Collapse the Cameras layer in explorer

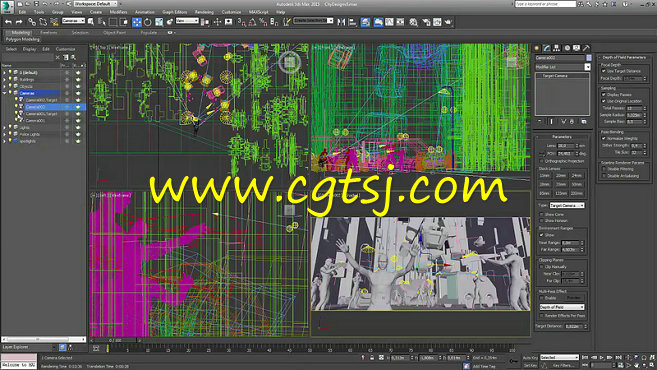tap(5, 93)
